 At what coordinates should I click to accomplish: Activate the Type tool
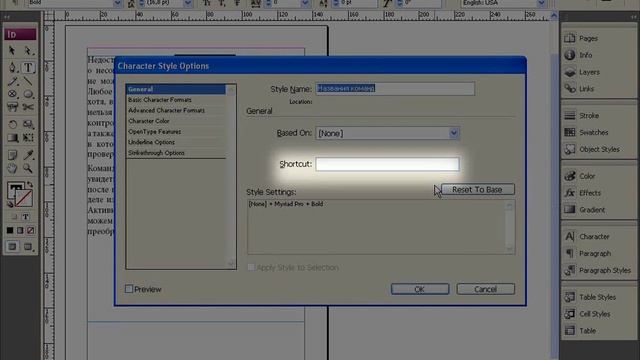(x=28, y=67)
